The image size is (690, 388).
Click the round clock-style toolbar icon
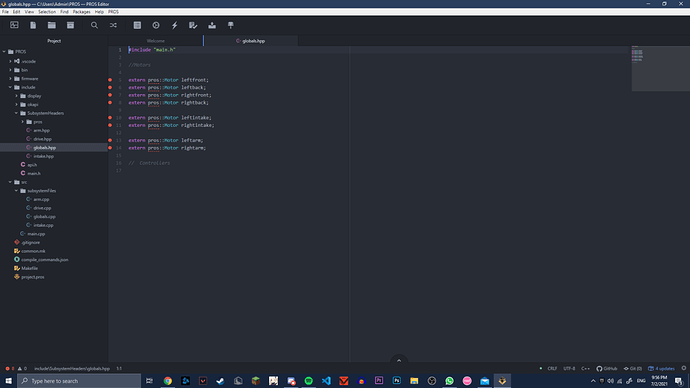pos(156,25)
